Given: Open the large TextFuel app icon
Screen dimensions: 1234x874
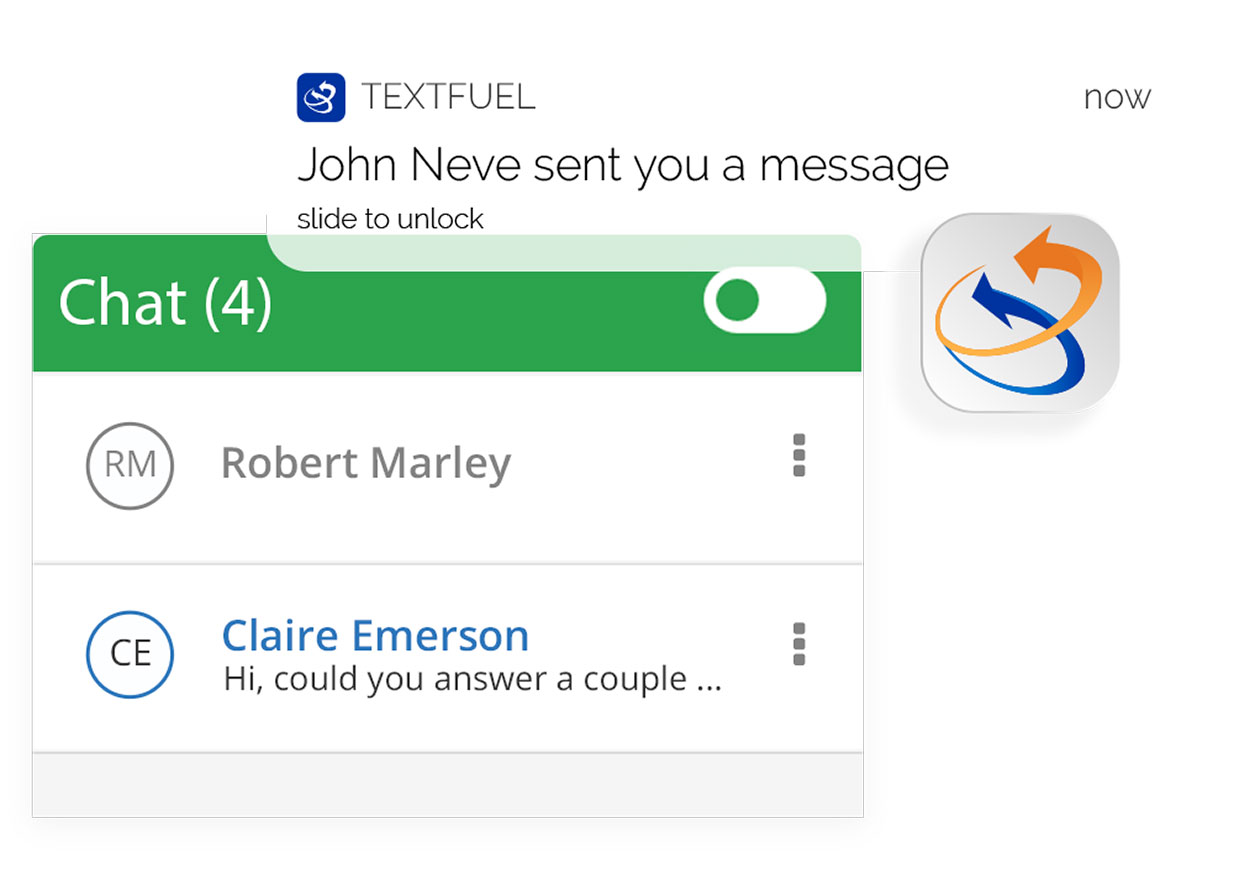Looking at the screenshot, I should pos(1020,313).
